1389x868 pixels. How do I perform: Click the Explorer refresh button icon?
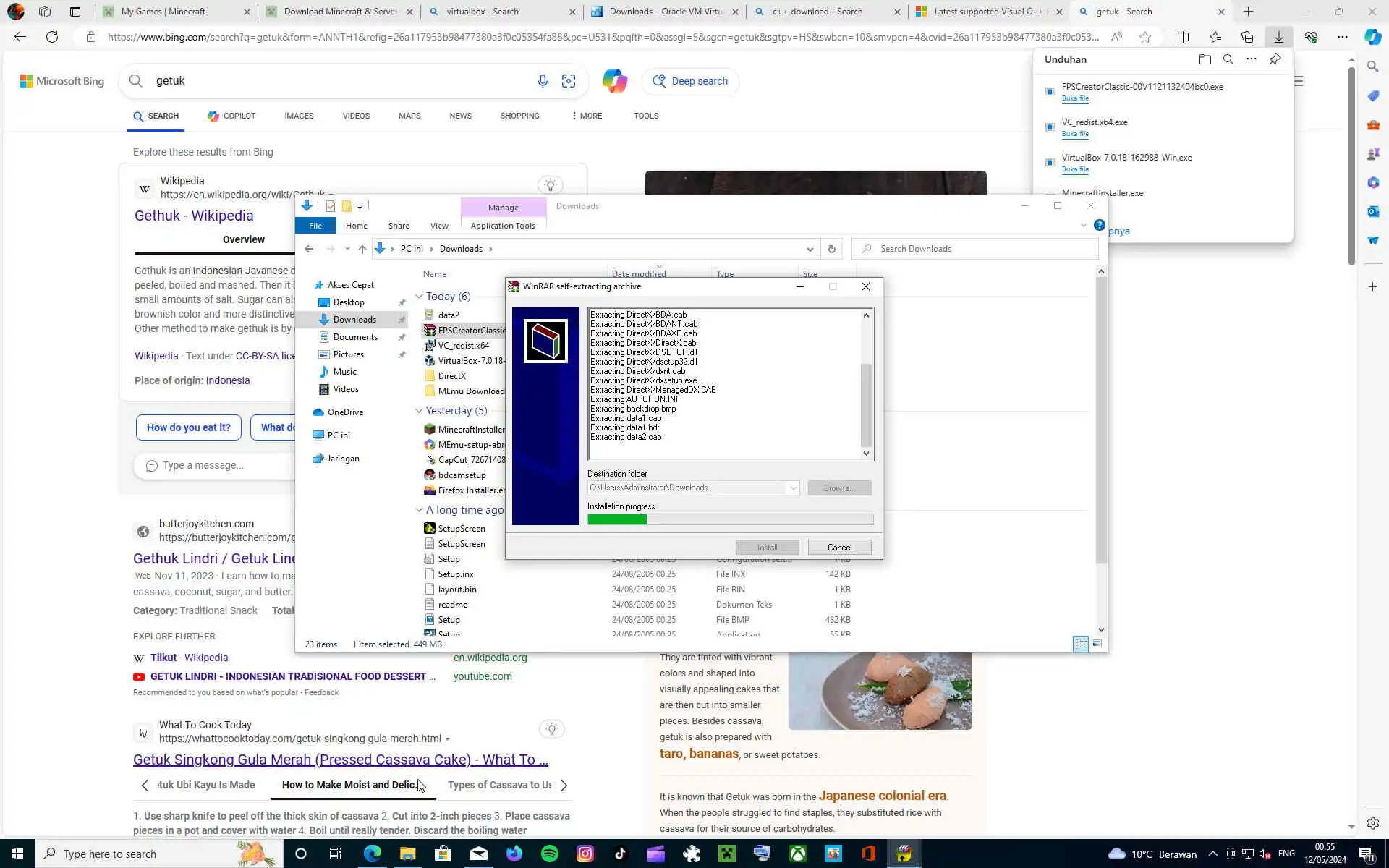(831, 249)
